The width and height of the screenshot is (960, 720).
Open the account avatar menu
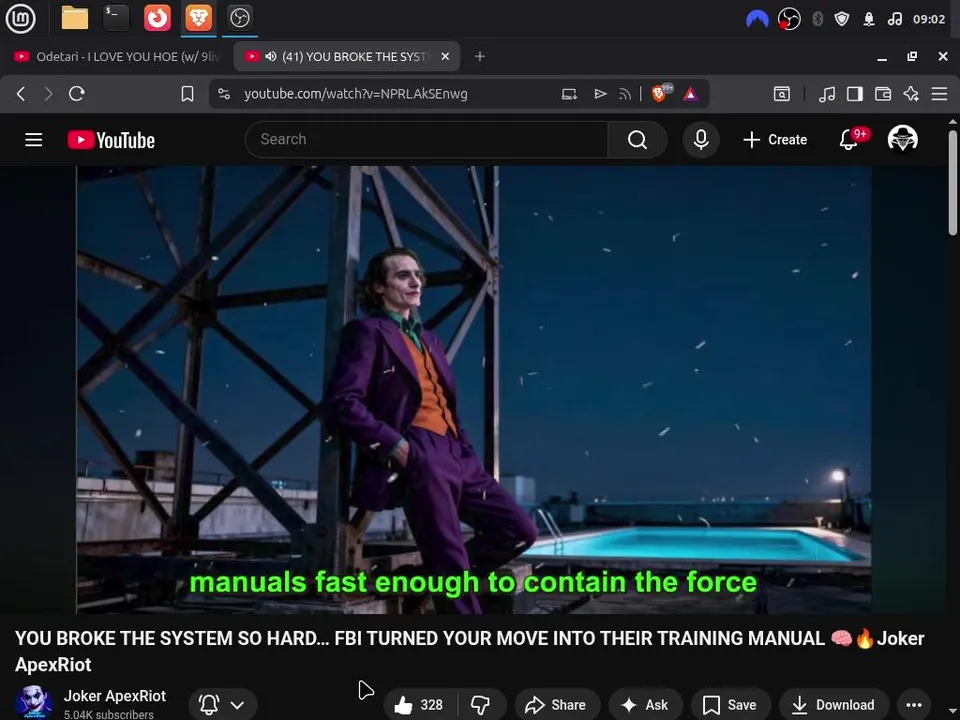902,139
